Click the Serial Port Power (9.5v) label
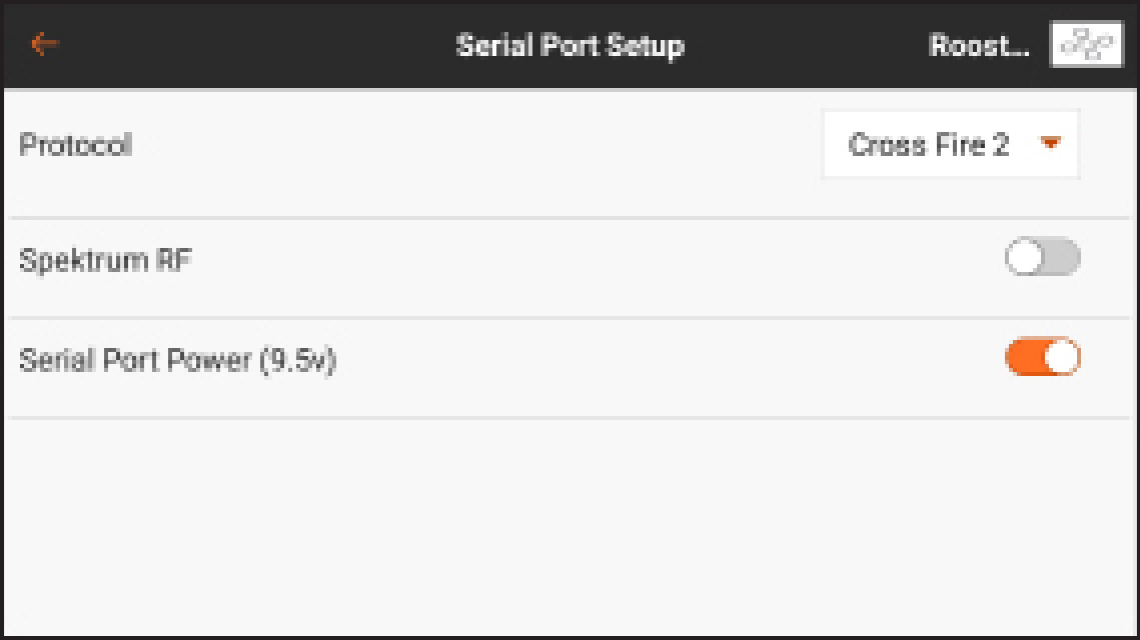Viewport: 1140px width, 640px height. coord(177,360)
